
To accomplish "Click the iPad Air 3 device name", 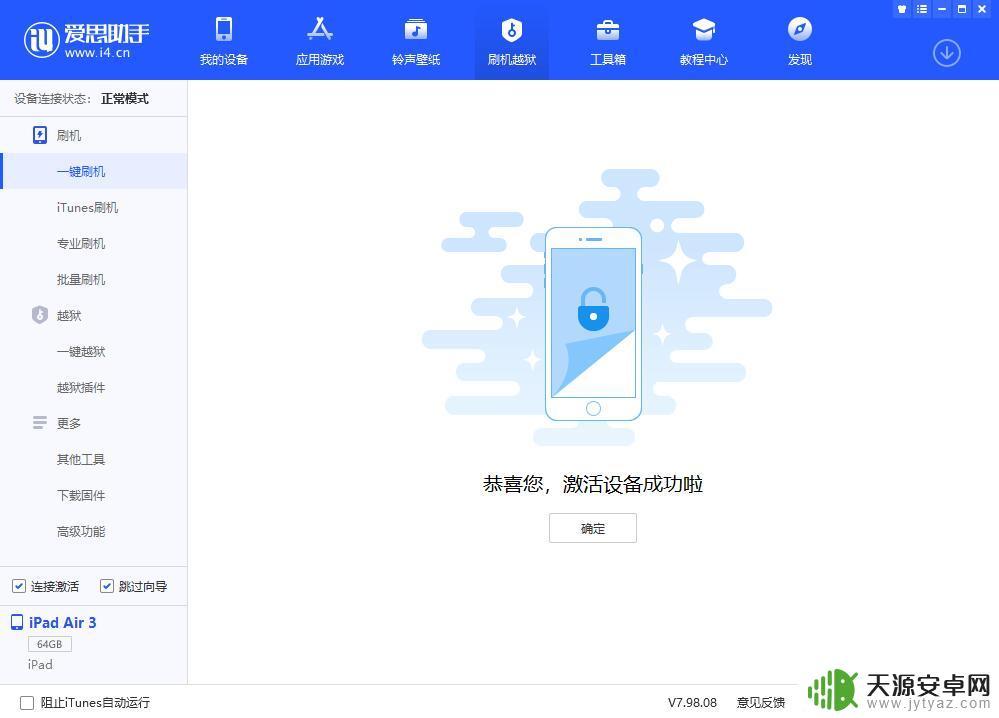I will (x=62, y=622).
